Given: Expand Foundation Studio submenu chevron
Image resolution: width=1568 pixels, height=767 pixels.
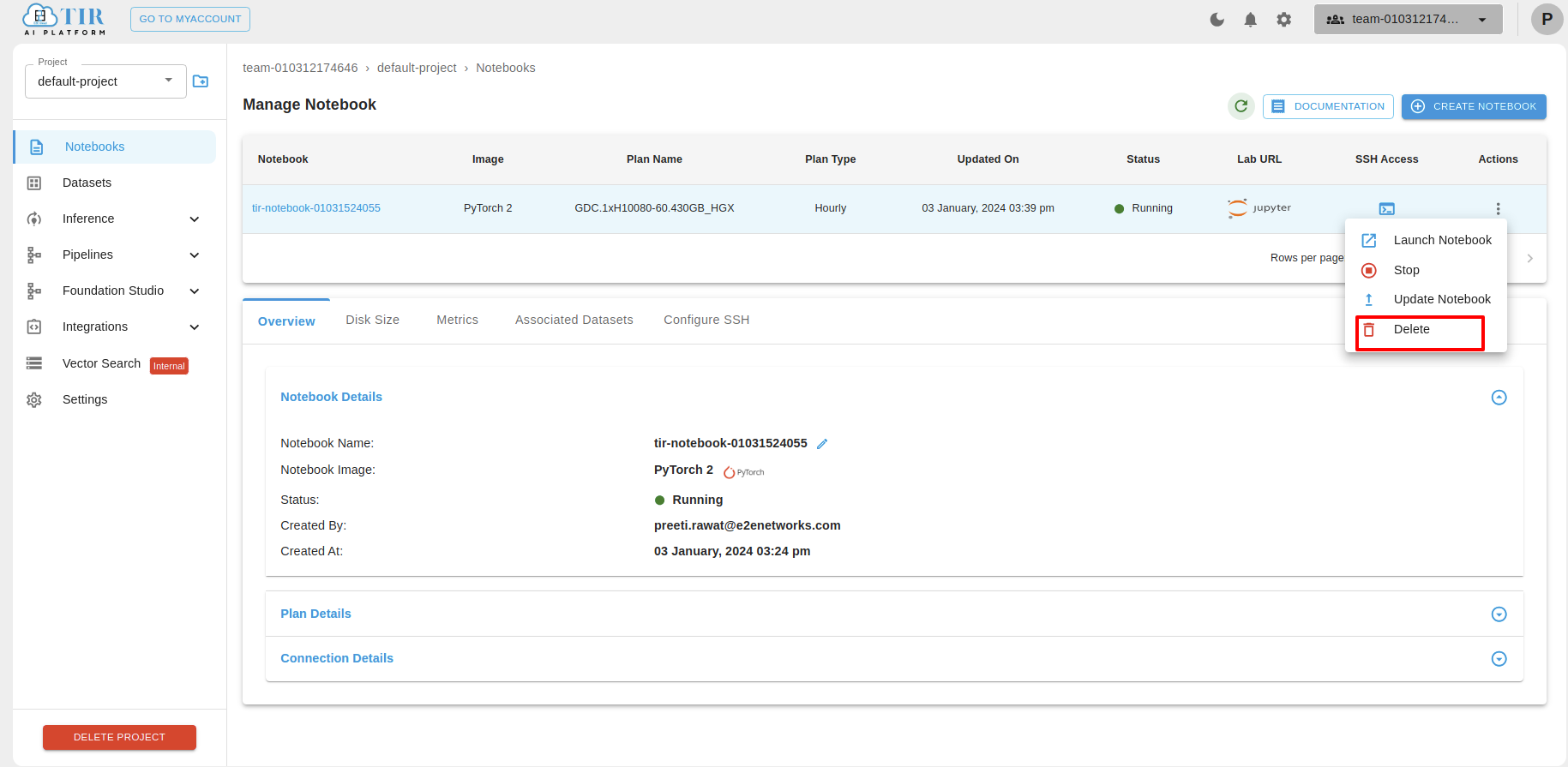Looking at the screenshot, I should tap(195, 291).
